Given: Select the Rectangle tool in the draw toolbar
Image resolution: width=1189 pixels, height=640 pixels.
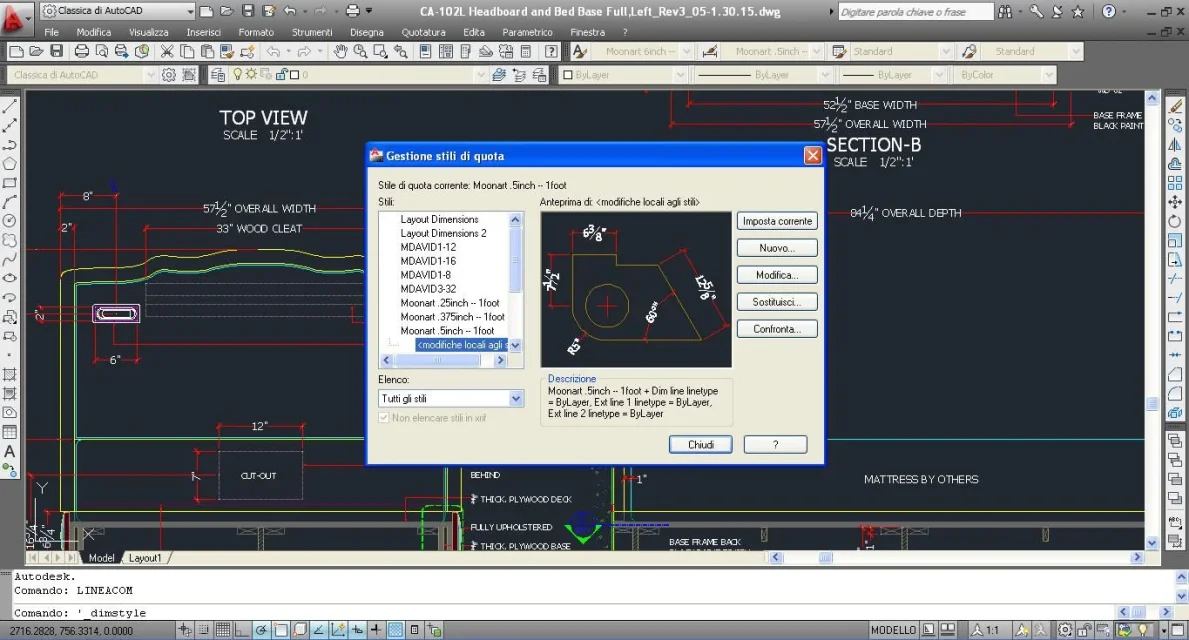Looking at the screenshot, I should tap(10, 183).
